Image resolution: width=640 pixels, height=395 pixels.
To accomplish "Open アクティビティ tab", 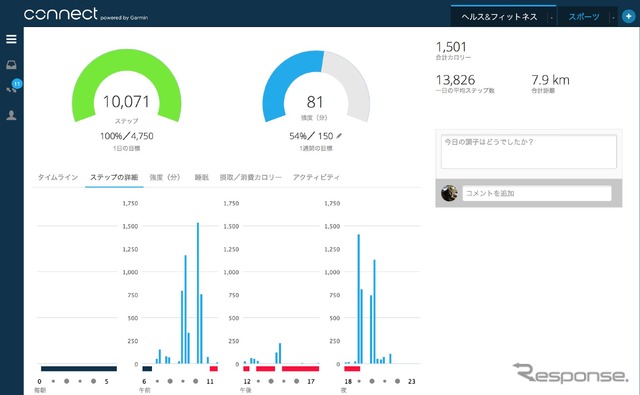I will coord(316,177).
